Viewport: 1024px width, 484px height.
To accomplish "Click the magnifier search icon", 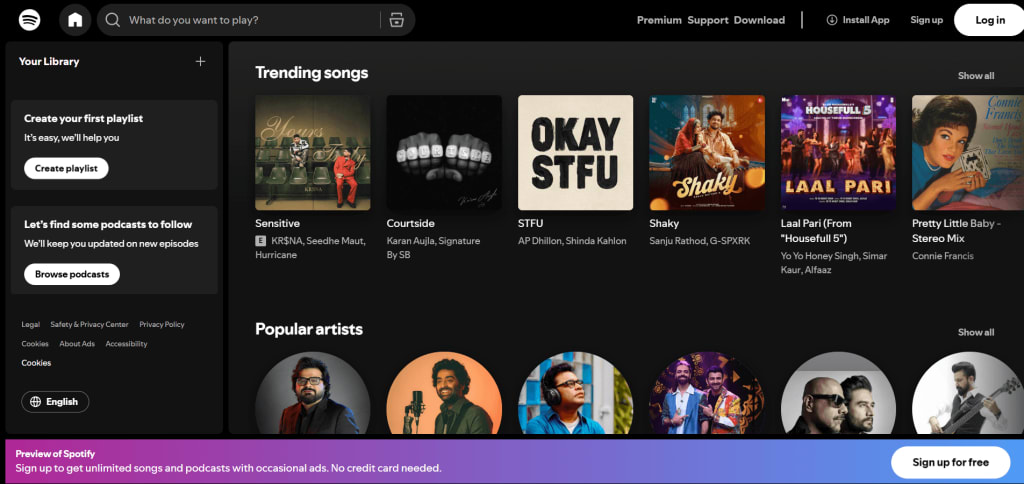I will (x=113, y=20).
